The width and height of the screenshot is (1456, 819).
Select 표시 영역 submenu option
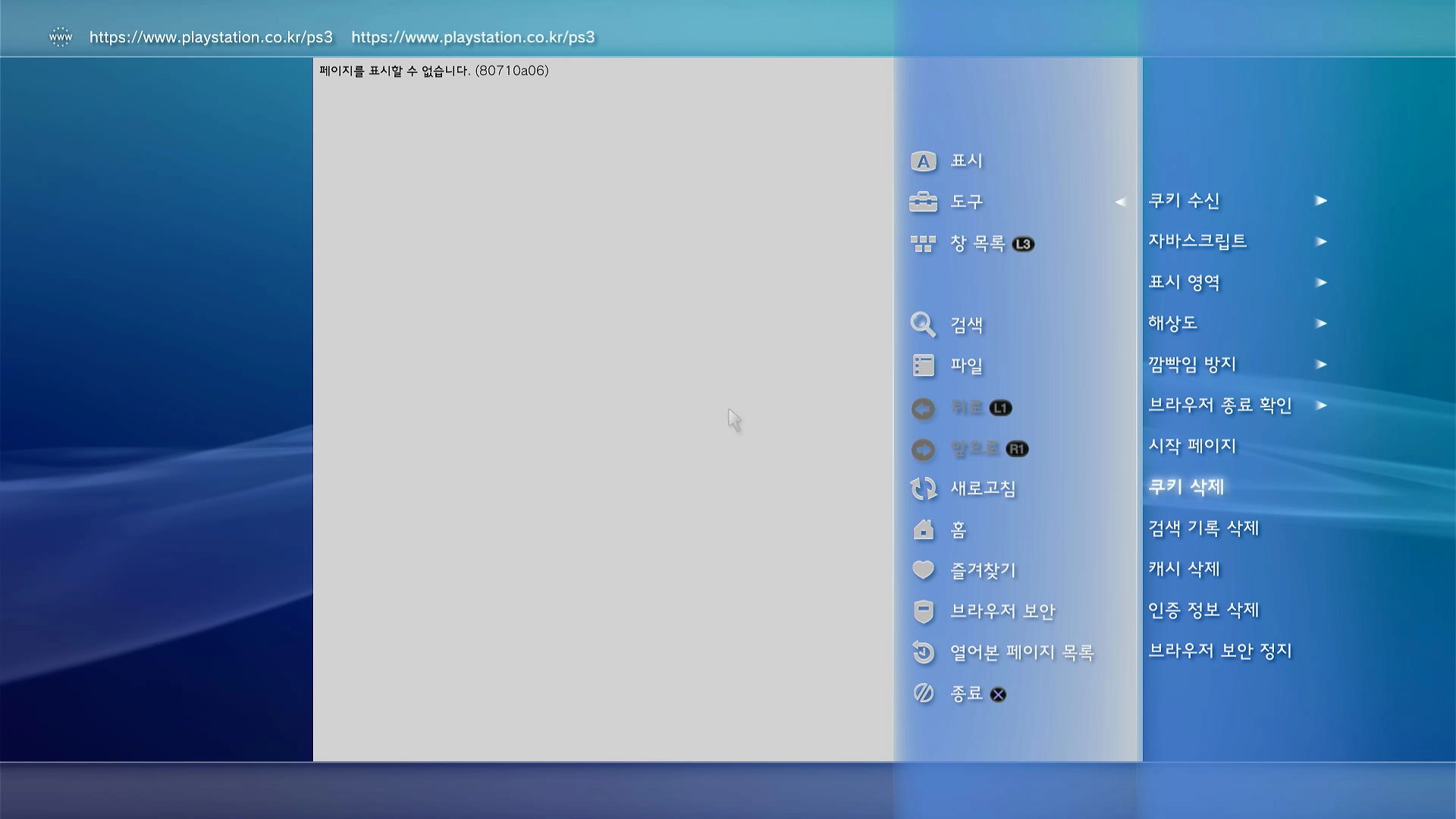pyautogui.click(x=1184, y=283)
